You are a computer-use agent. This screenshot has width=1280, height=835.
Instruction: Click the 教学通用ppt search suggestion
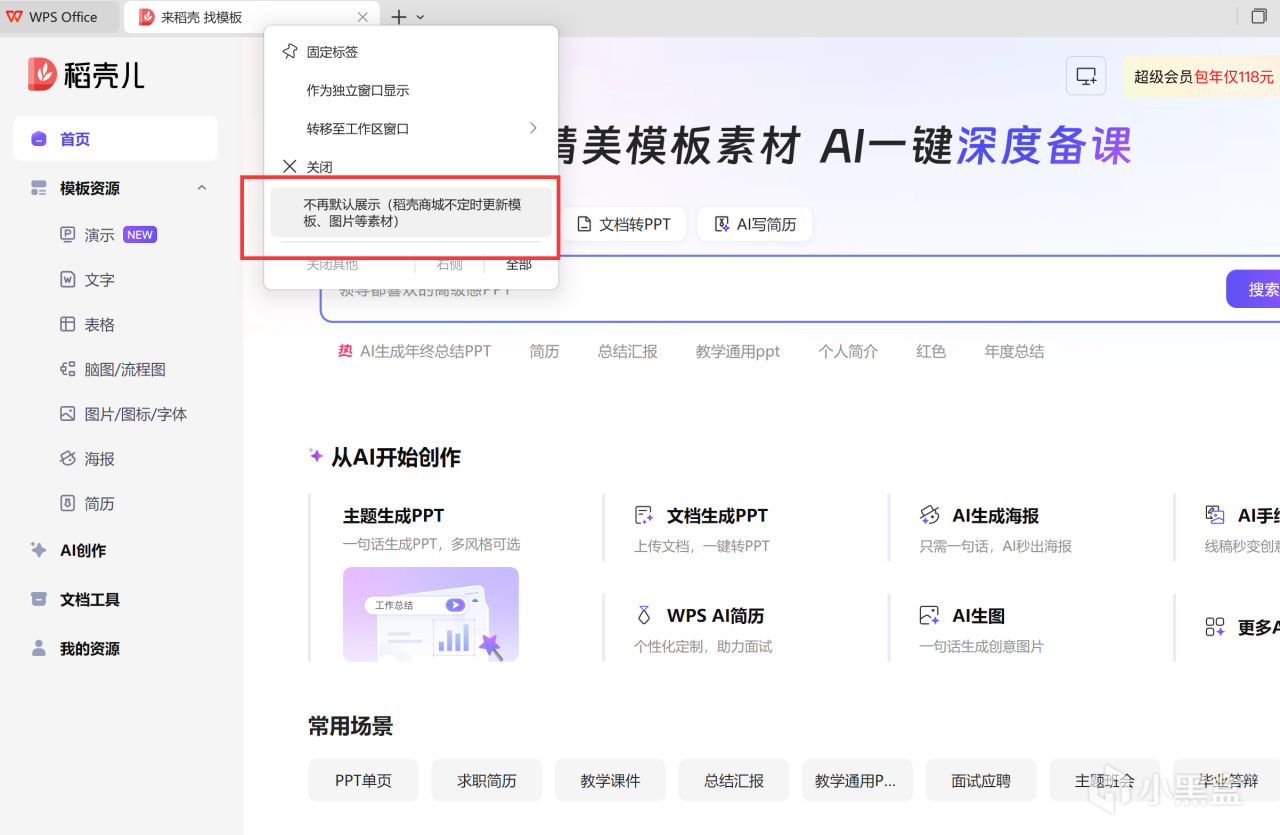[738, 352]
